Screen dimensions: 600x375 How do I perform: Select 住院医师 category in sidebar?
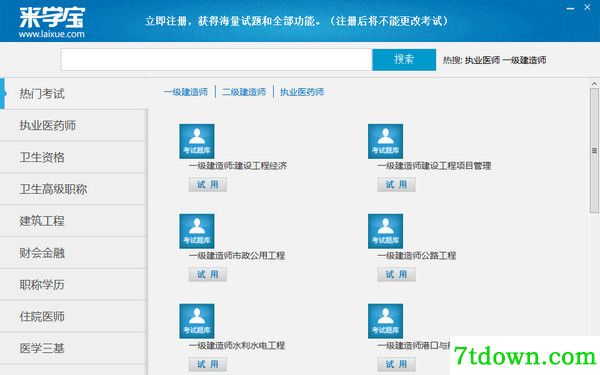tap(73, 316)
